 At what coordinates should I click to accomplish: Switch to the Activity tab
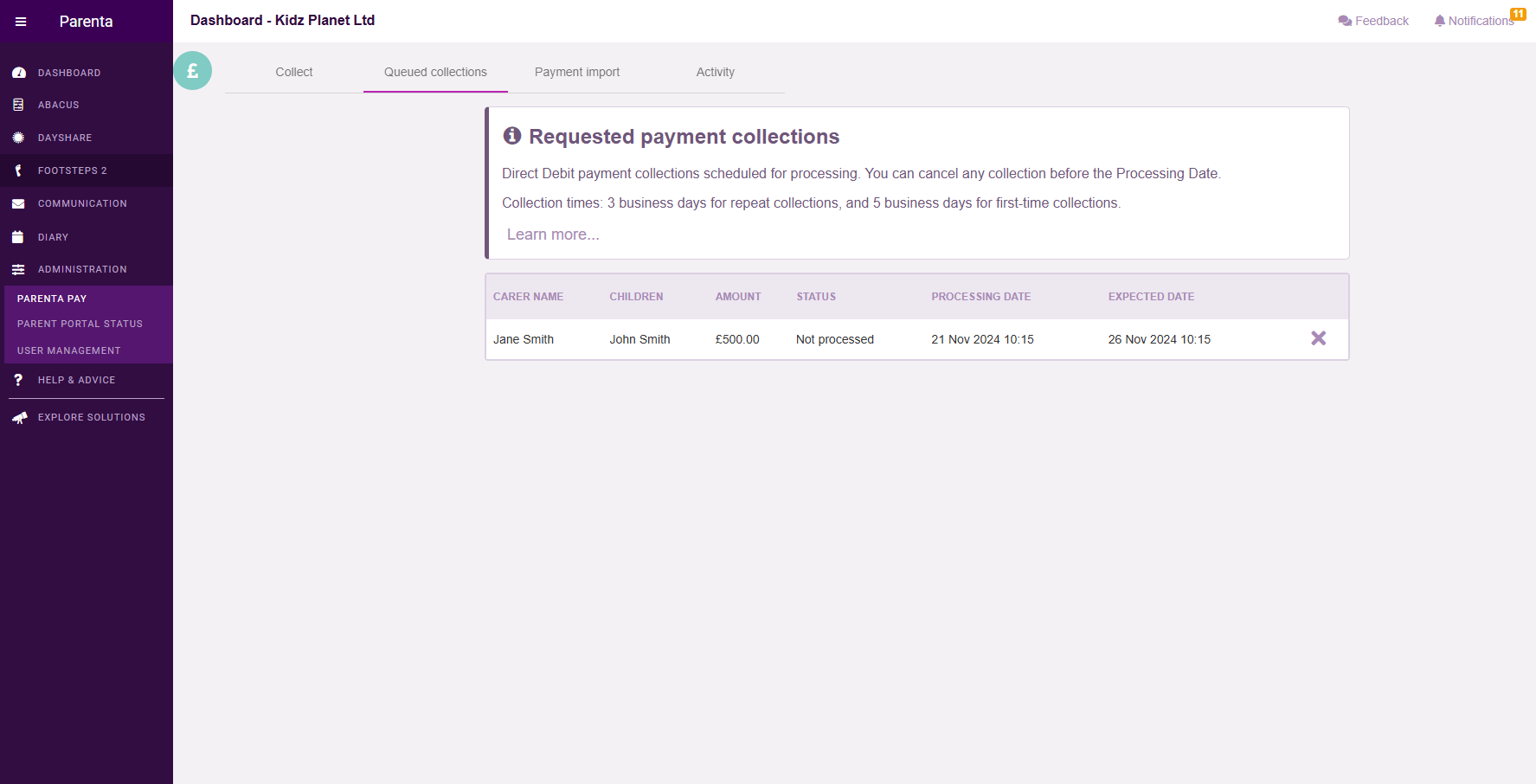click(x=716, y=72)
